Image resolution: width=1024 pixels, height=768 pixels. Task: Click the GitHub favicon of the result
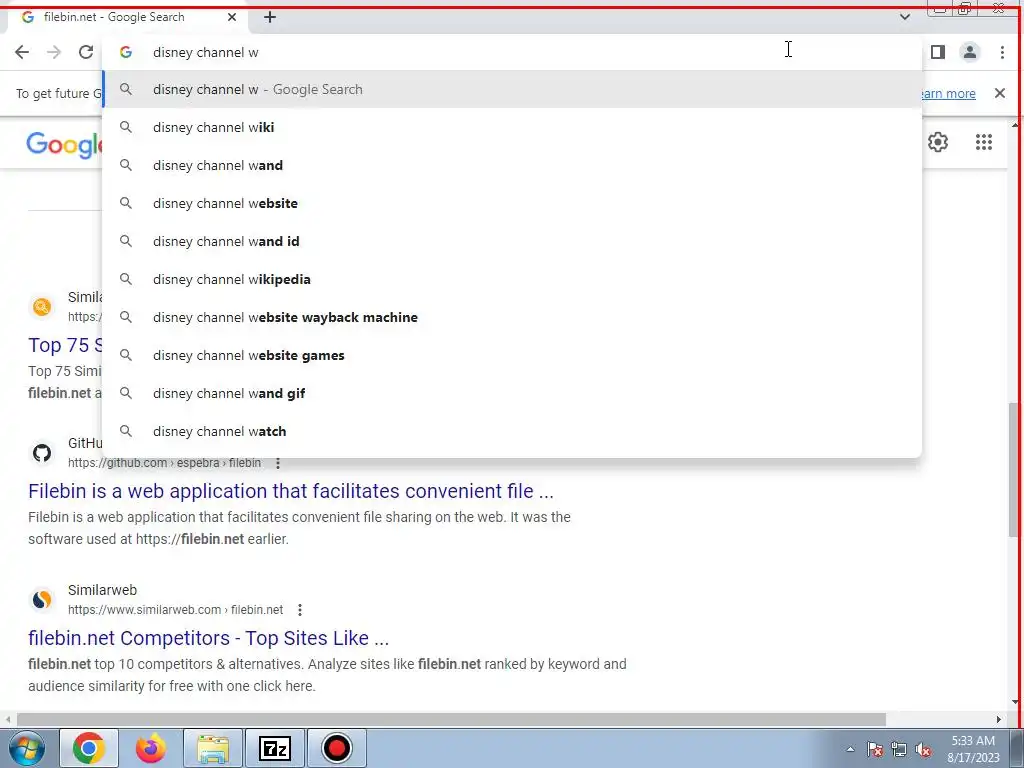42,453
